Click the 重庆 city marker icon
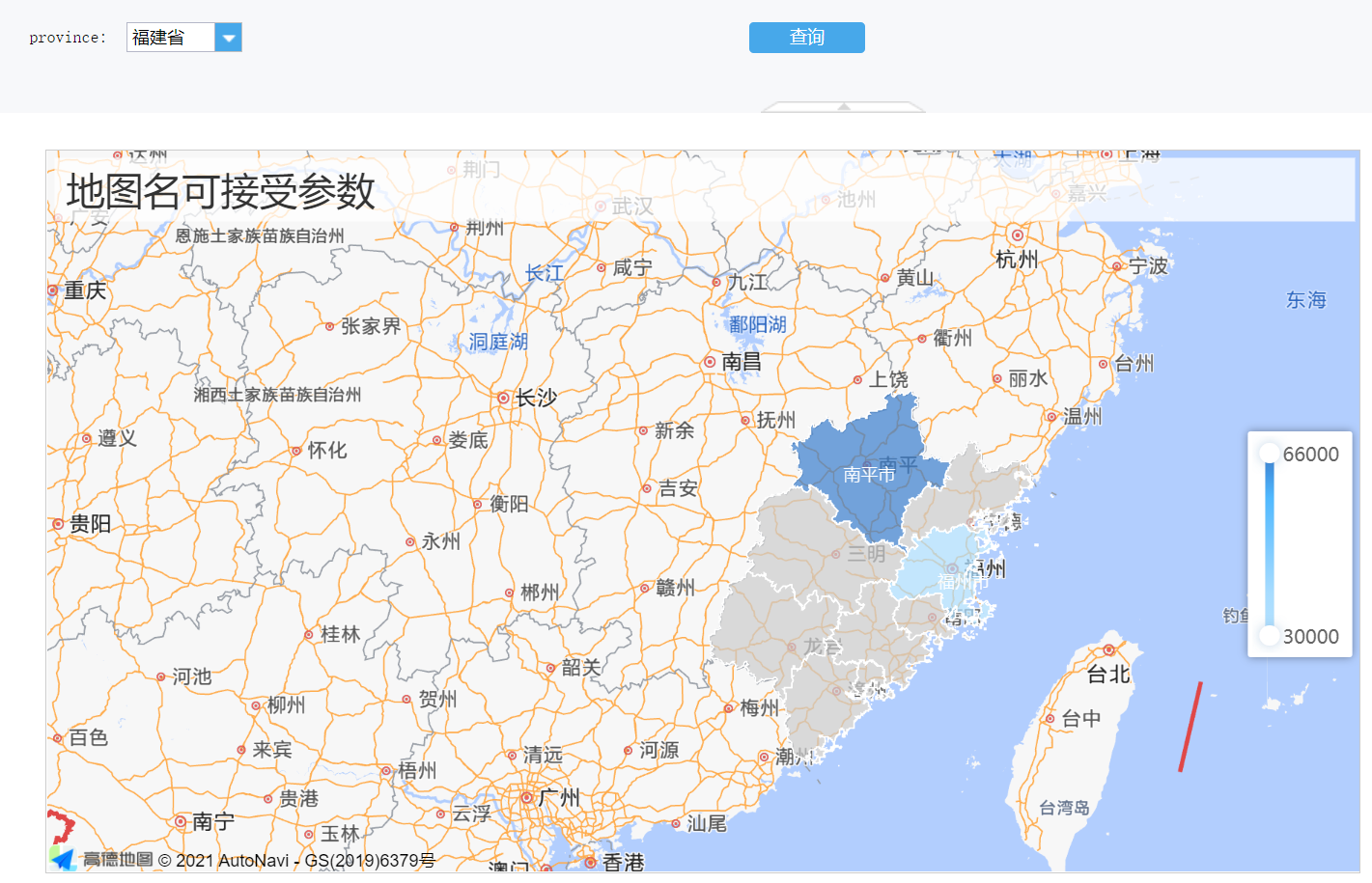1372x883 pixels. point(53,290)
